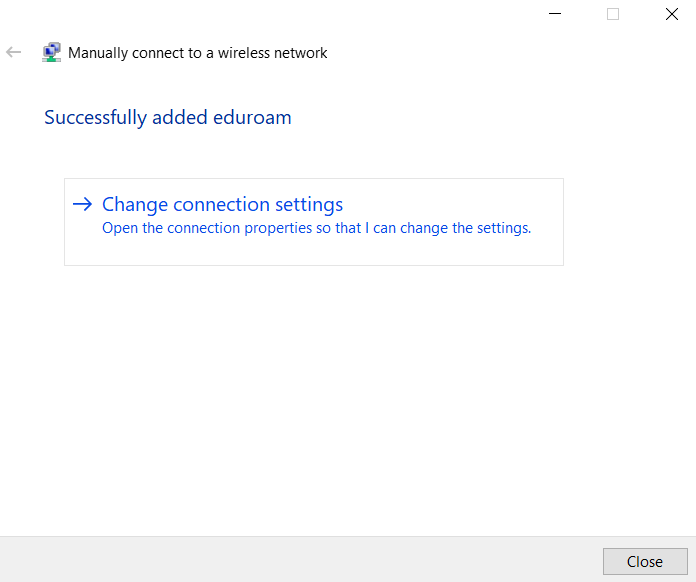Click the word 'Successfully' in the blue heading
The width and height of the screenshot is (696, 582).
95,118
